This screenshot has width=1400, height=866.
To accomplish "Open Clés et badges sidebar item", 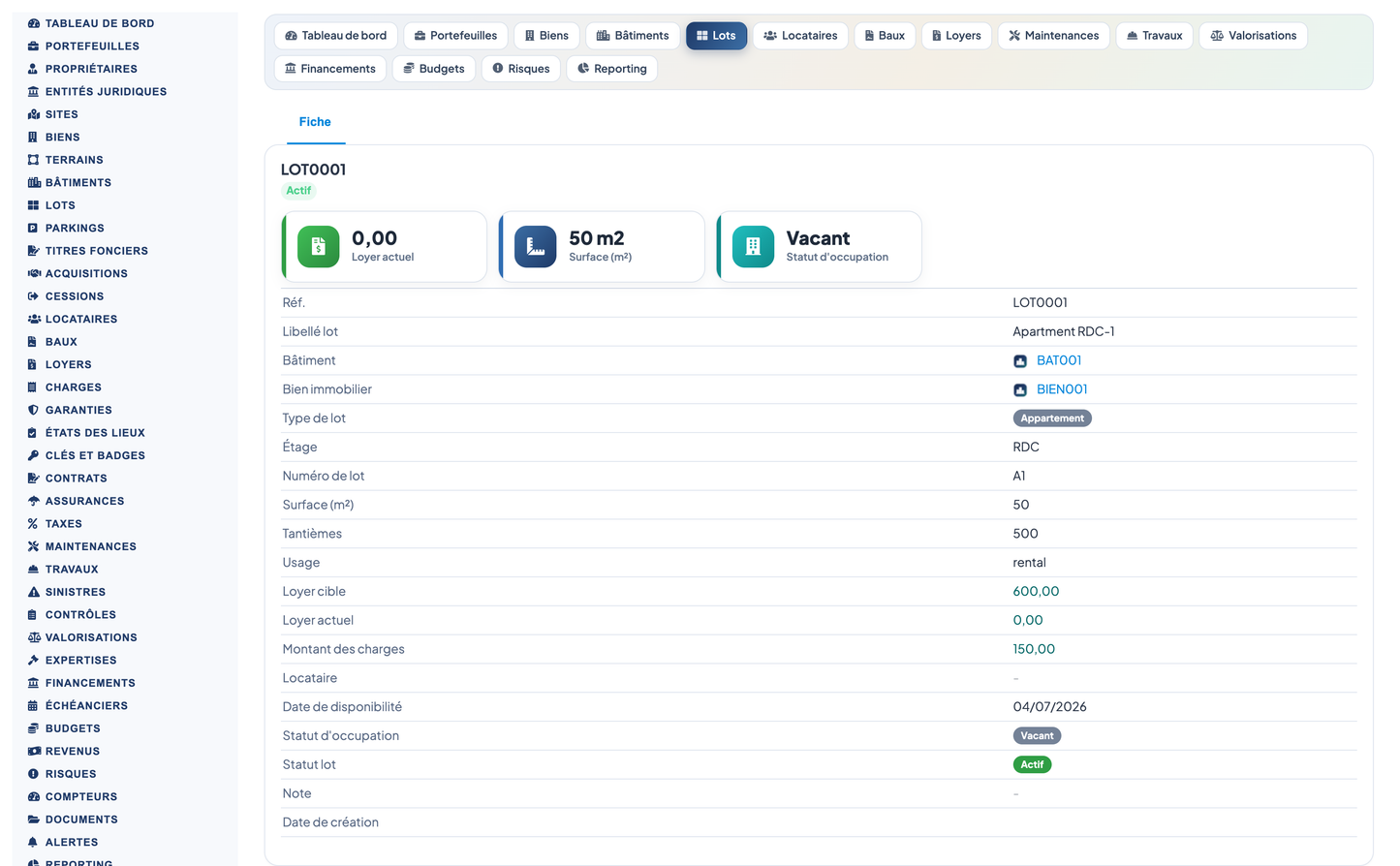I will click(86, 455).
